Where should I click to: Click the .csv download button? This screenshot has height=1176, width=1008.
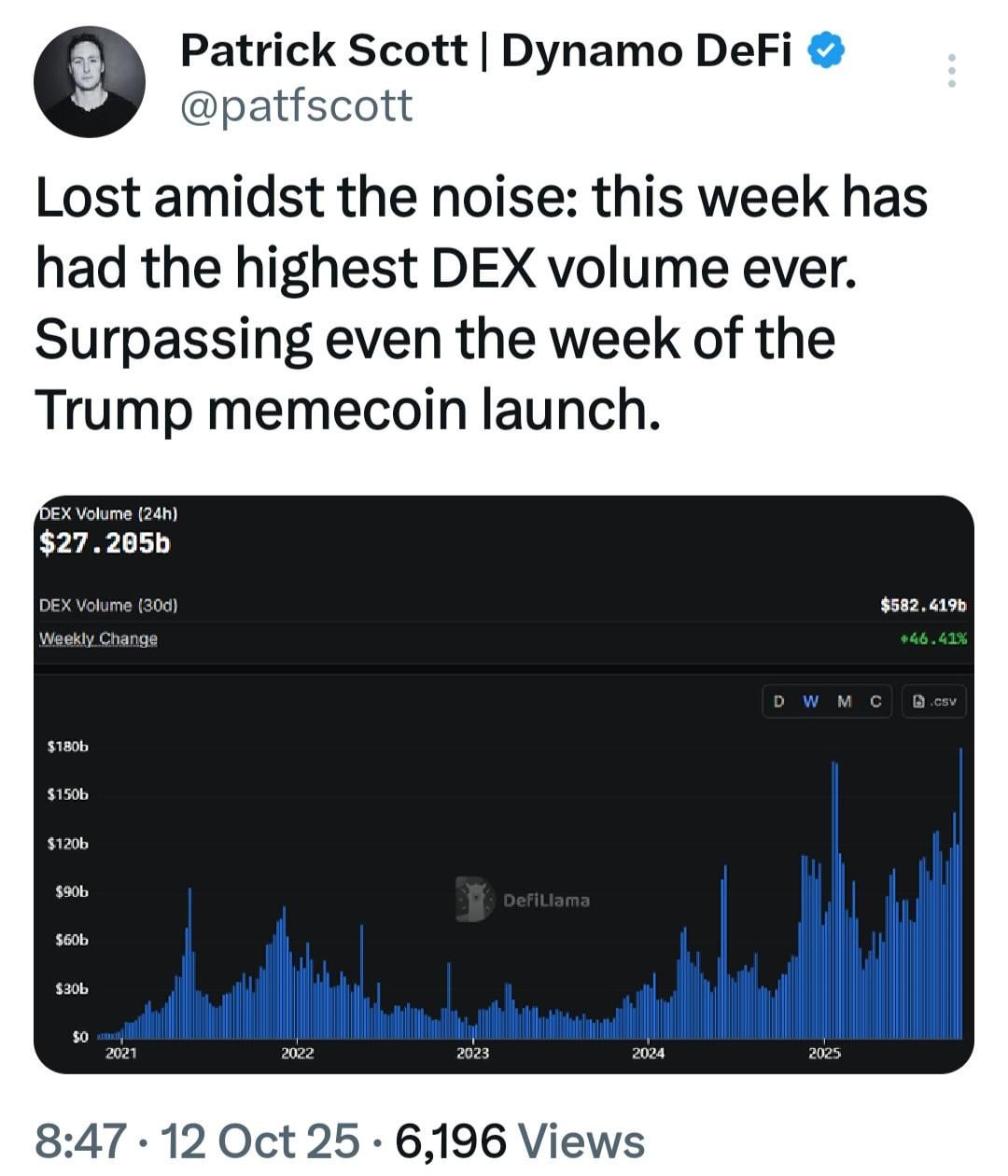tap(934, 702)
